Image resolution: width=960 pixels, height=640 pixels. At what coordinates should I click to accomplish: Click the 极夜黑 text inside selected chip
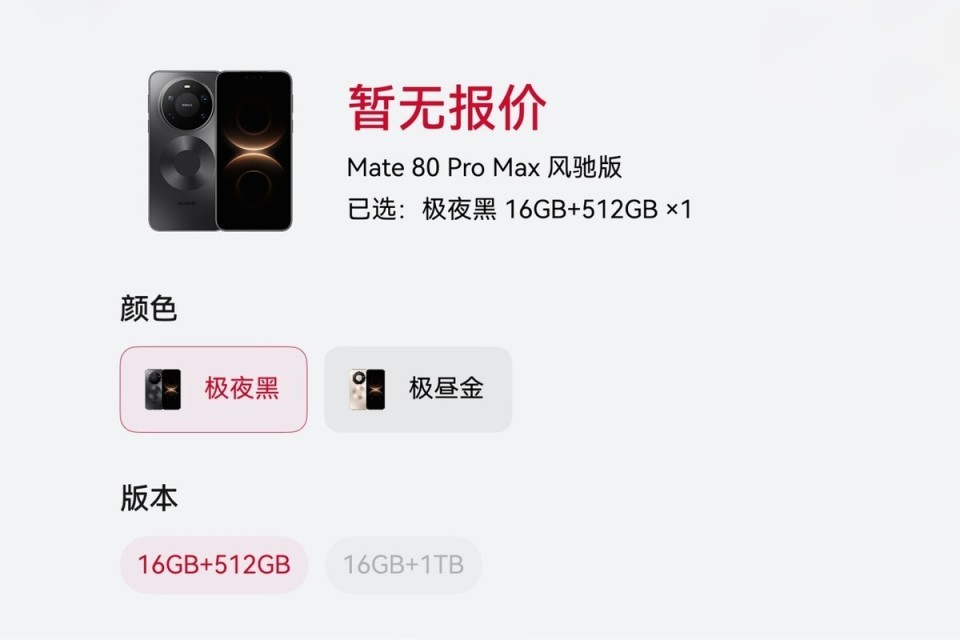click(242, 389)
